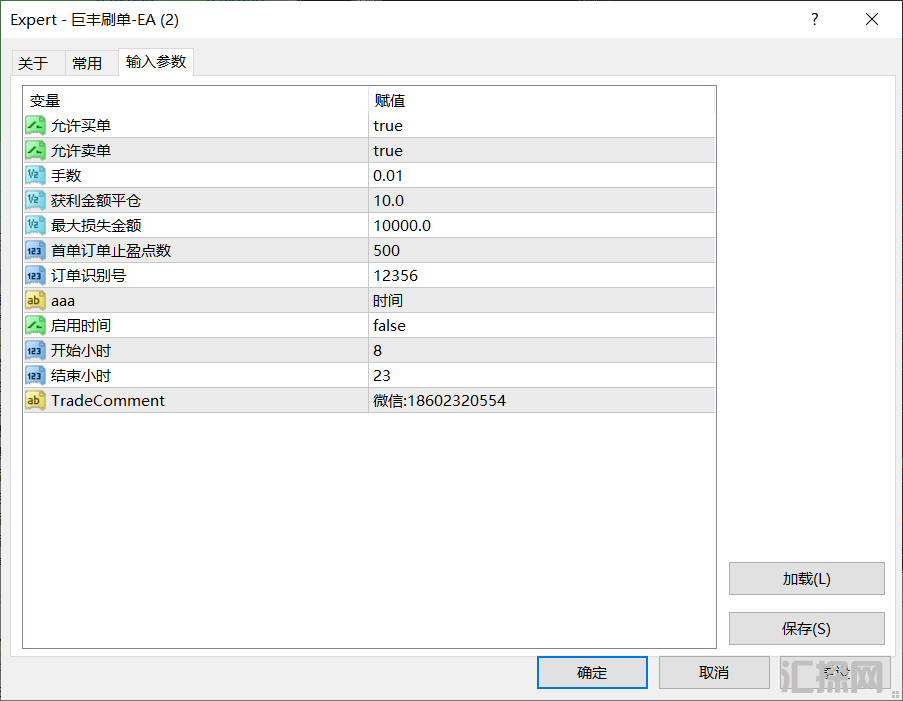Click the double-type icon beside 最大损失金额

(x=35, y=225)
